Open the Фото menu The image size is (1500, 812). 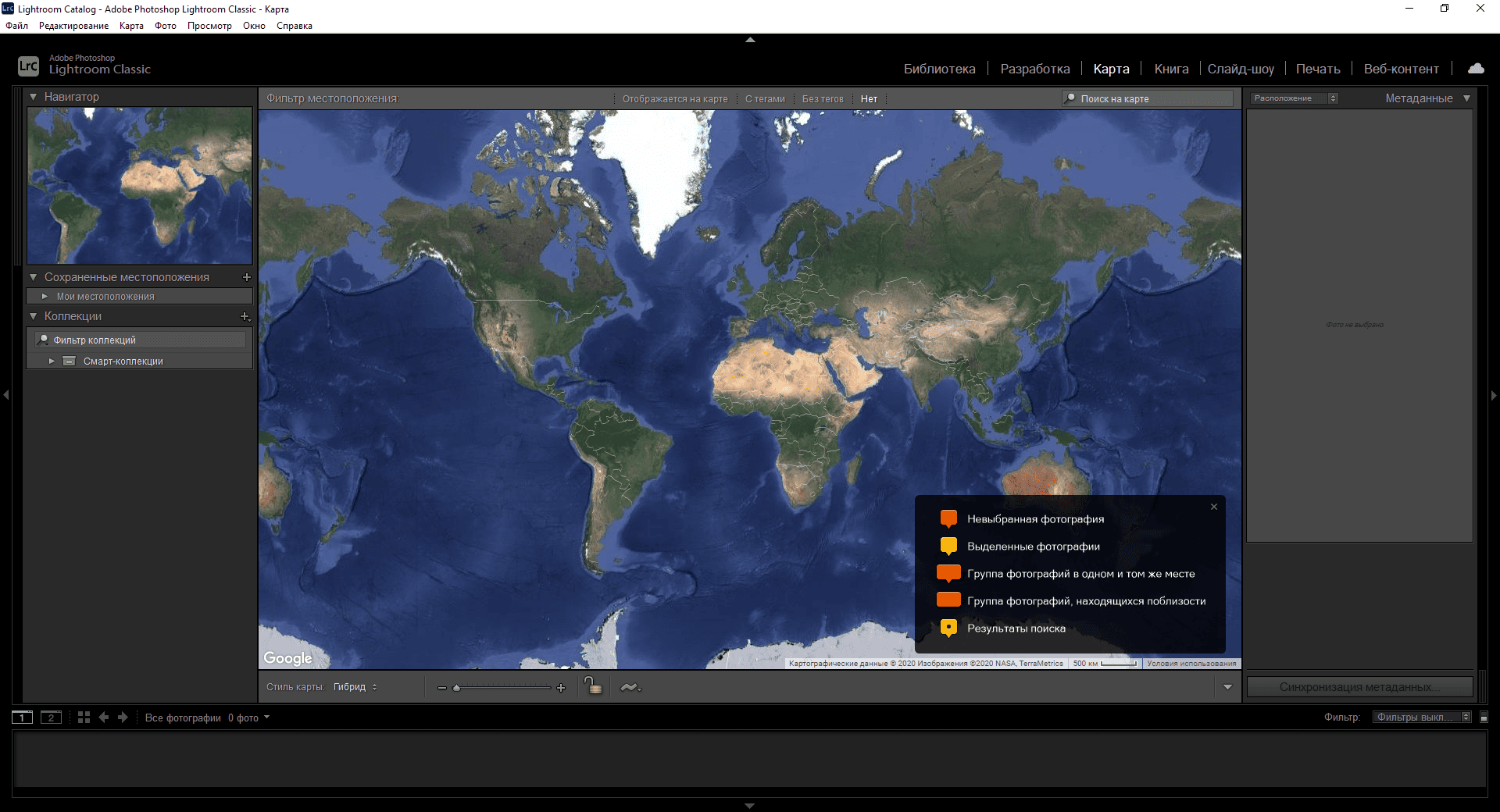pyautogui.click(x=166, y=26)
